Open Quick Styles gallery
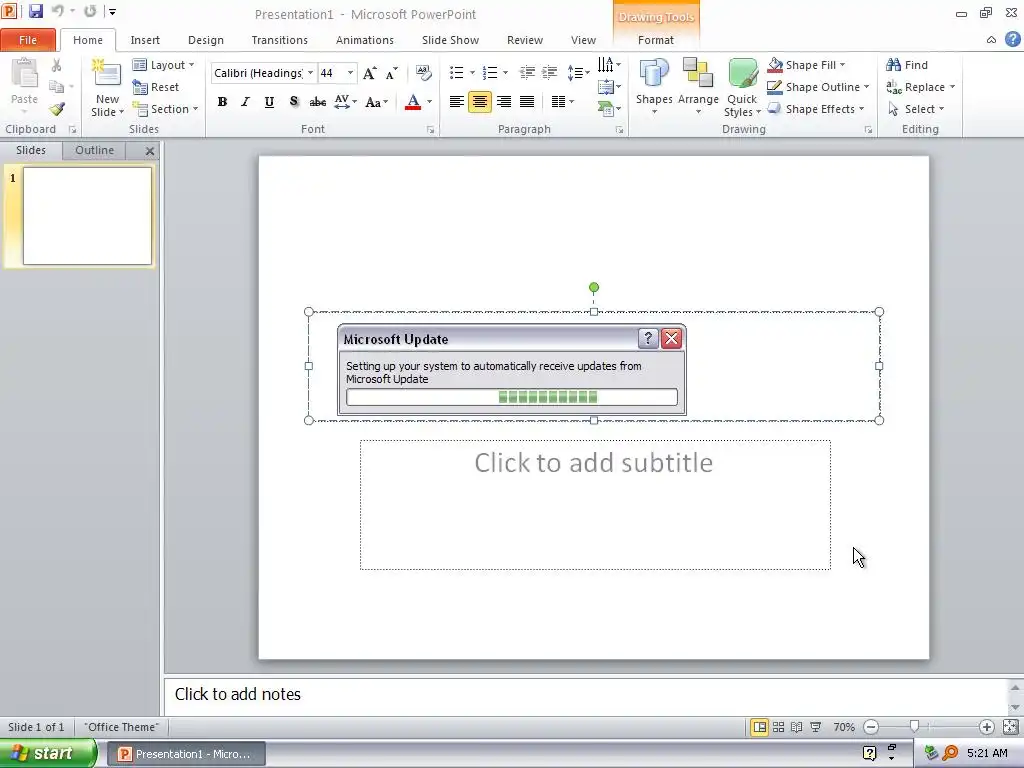The height and width of the screenshot is (768, 1024). click(x=742, y=86)
